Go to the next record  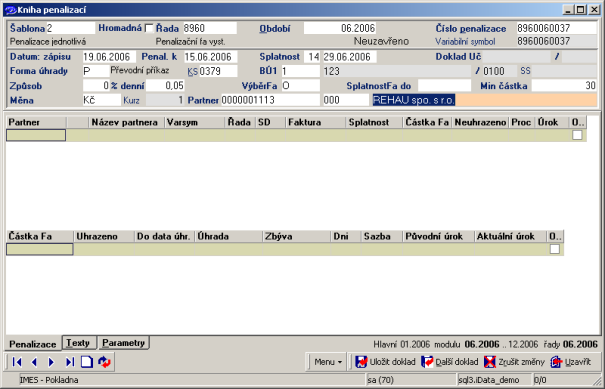tap(51, 362)
